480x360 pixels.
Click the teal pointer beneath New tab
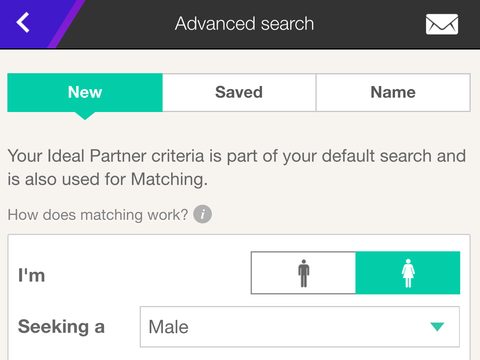85,116
